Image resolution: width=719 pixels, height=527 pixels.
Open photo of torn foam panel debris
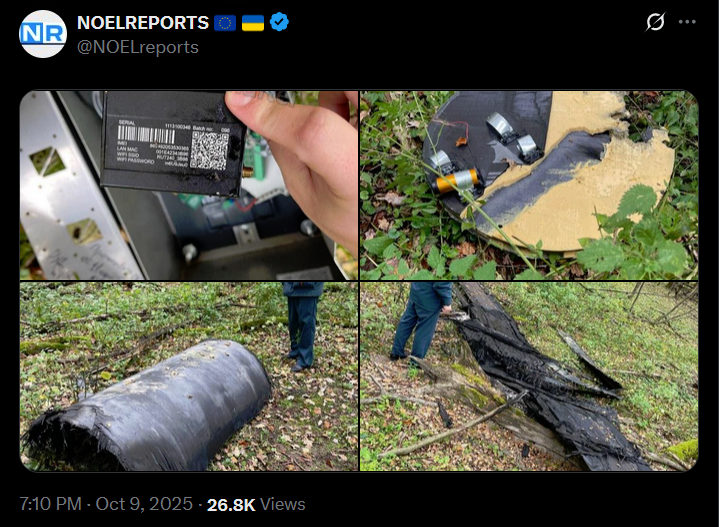529,185
